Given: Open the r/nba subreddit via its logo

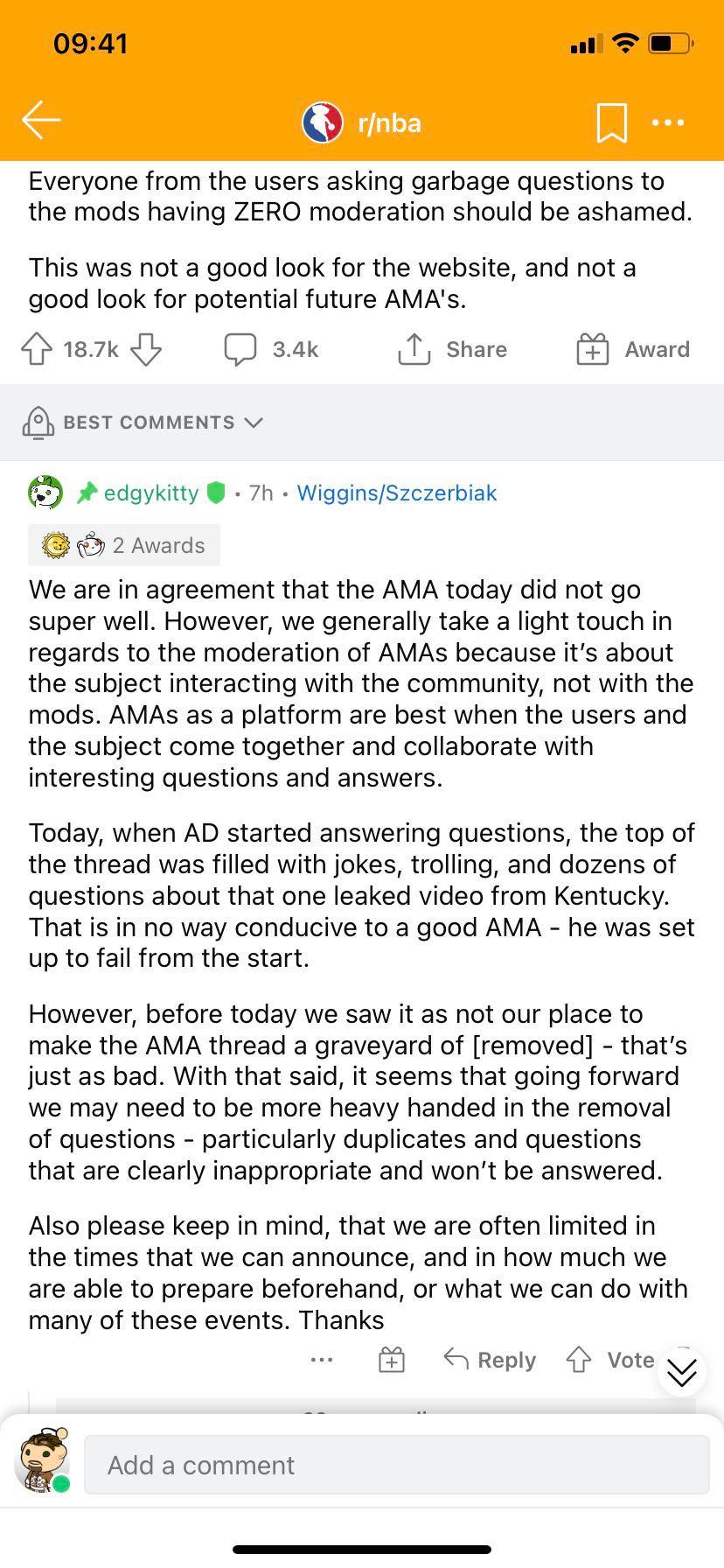Looking at the screenshot, I should (x=324, y=122).
